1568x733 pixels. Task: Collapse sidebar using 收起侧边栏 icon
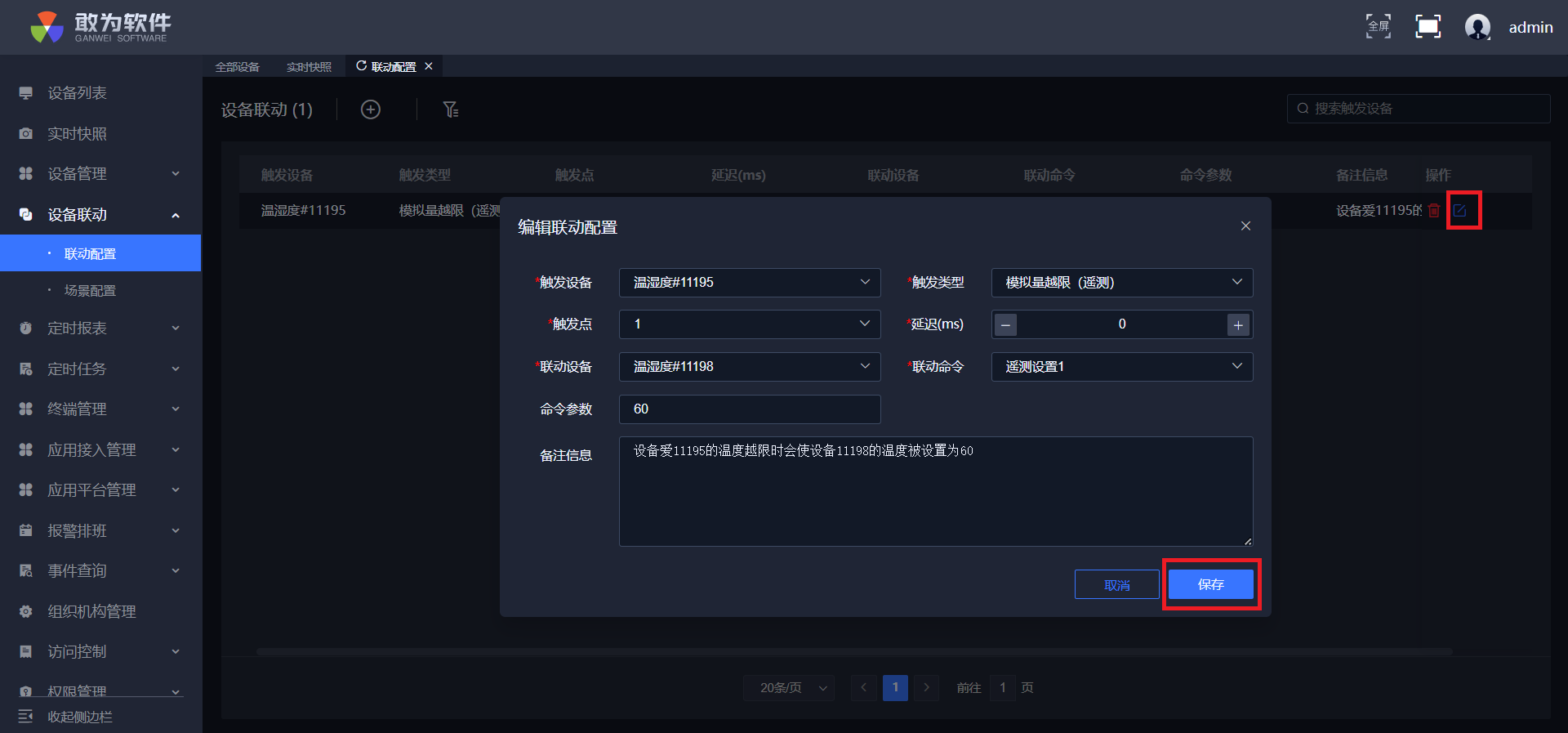pos(26,717)
